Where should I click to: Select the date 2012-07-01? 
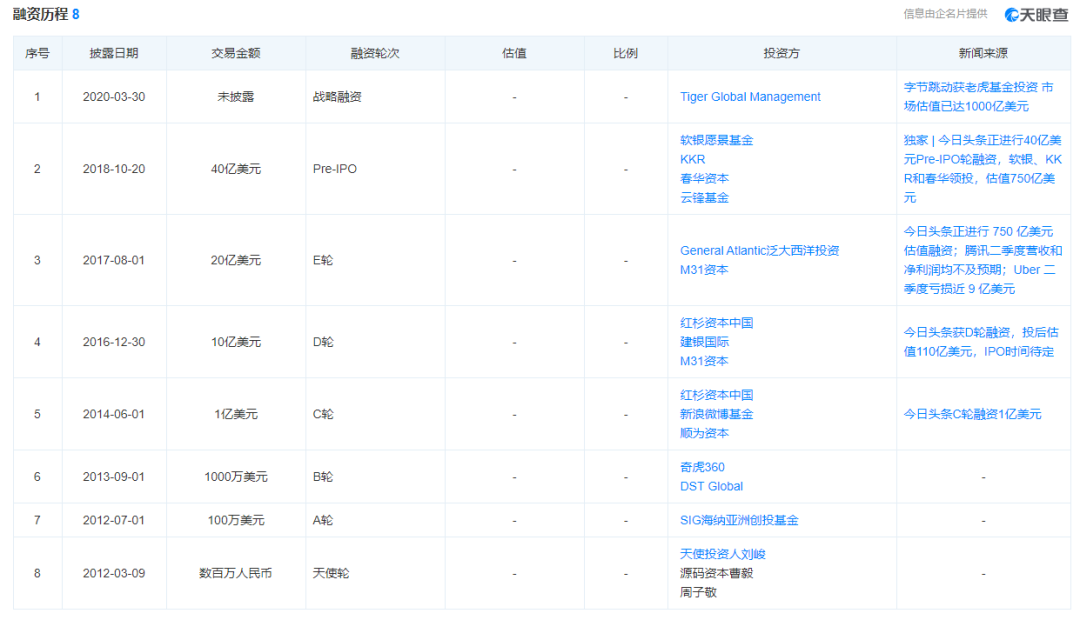[x=114, y=521]
